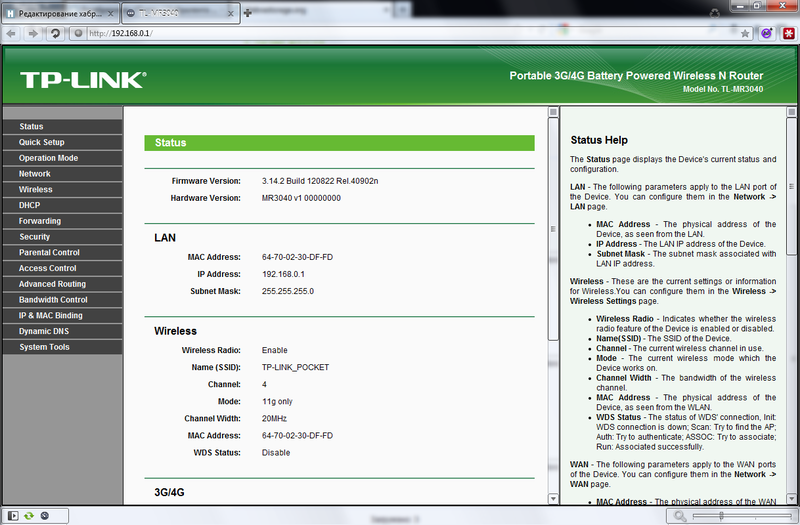Close the Редактирование хабр tab
800x525 pixels.
coord(111,14)
